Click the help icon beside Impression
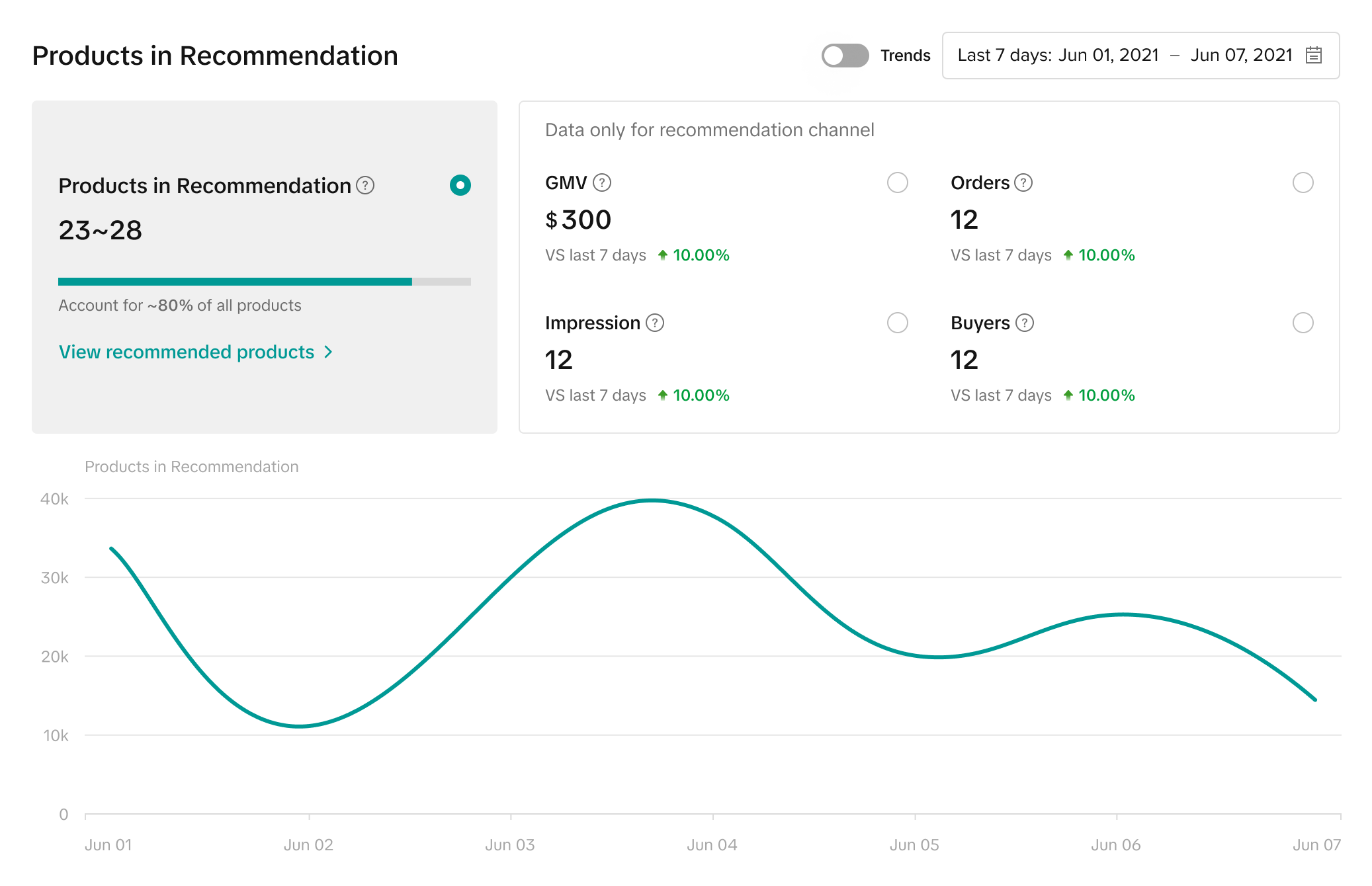The image size is (1372, 886). tap(655, 323)
